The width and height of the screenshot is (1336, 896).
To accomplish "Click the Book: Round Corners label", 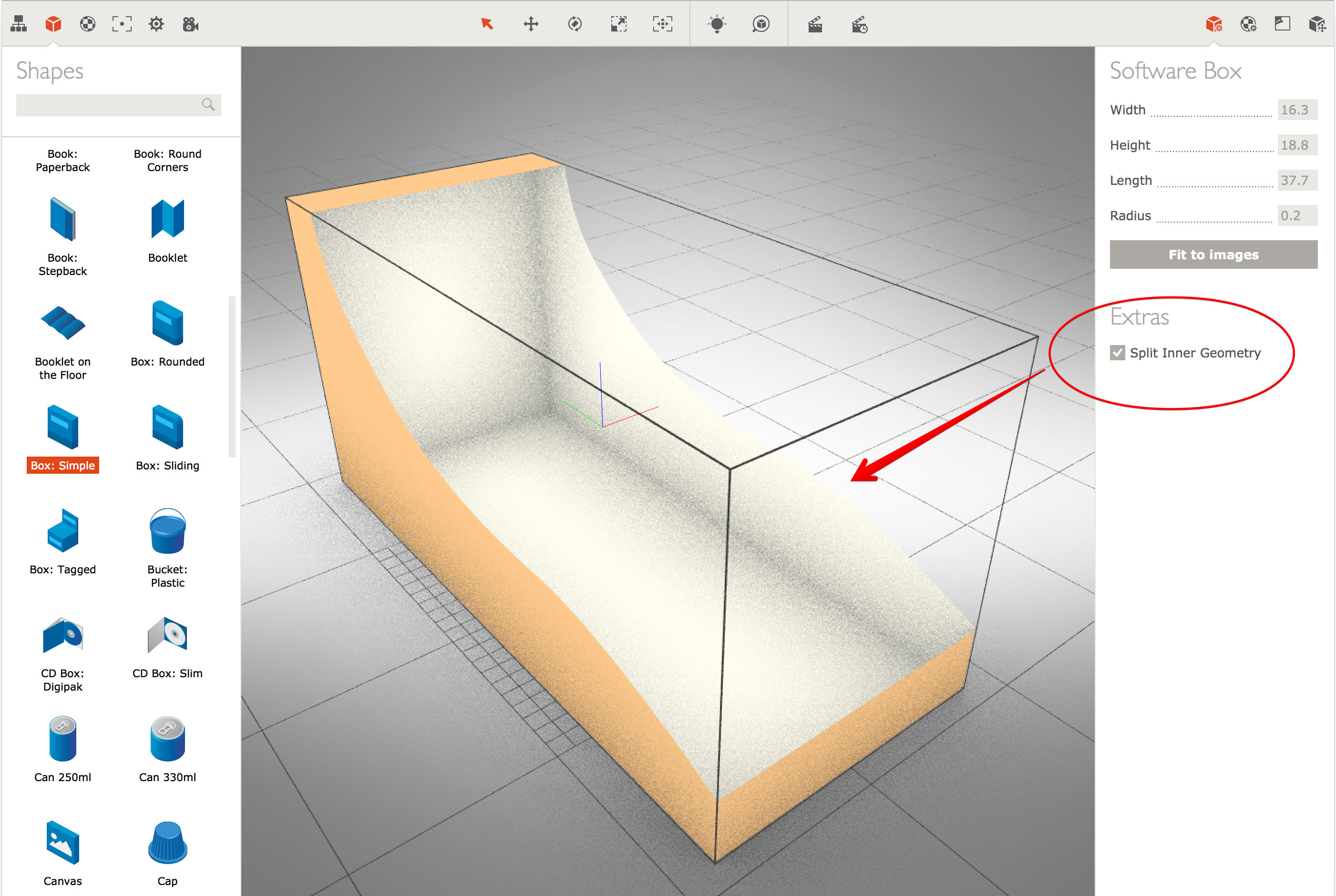I will pos(167,161).
